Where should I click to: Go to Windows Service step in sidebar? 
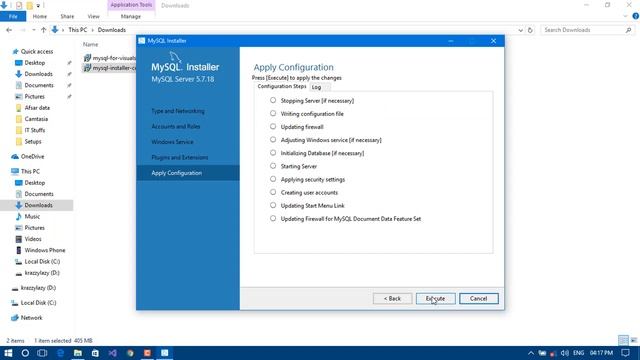[x=172, y=142]
